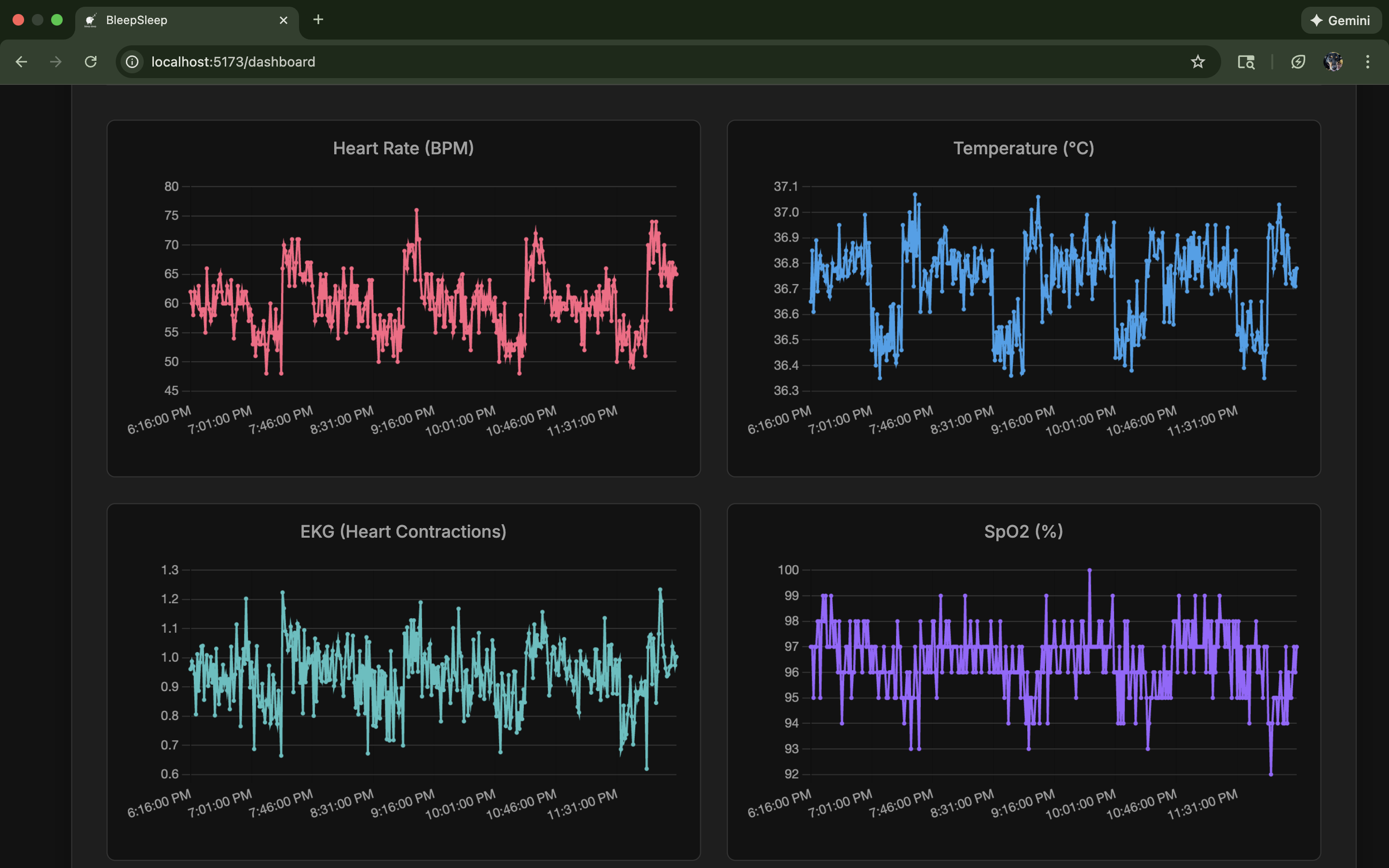Click the browser forward arrow

(55, 61)
